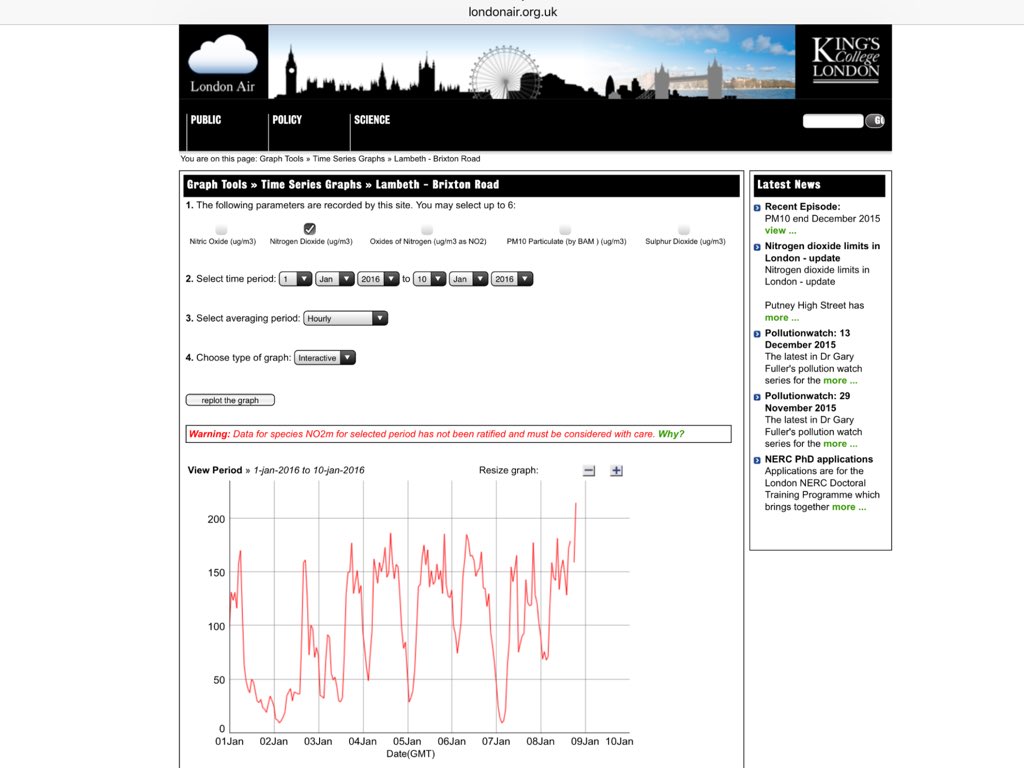Check the PM10 Particulate parameter
1024x768 pixels.
coord(563,229)
